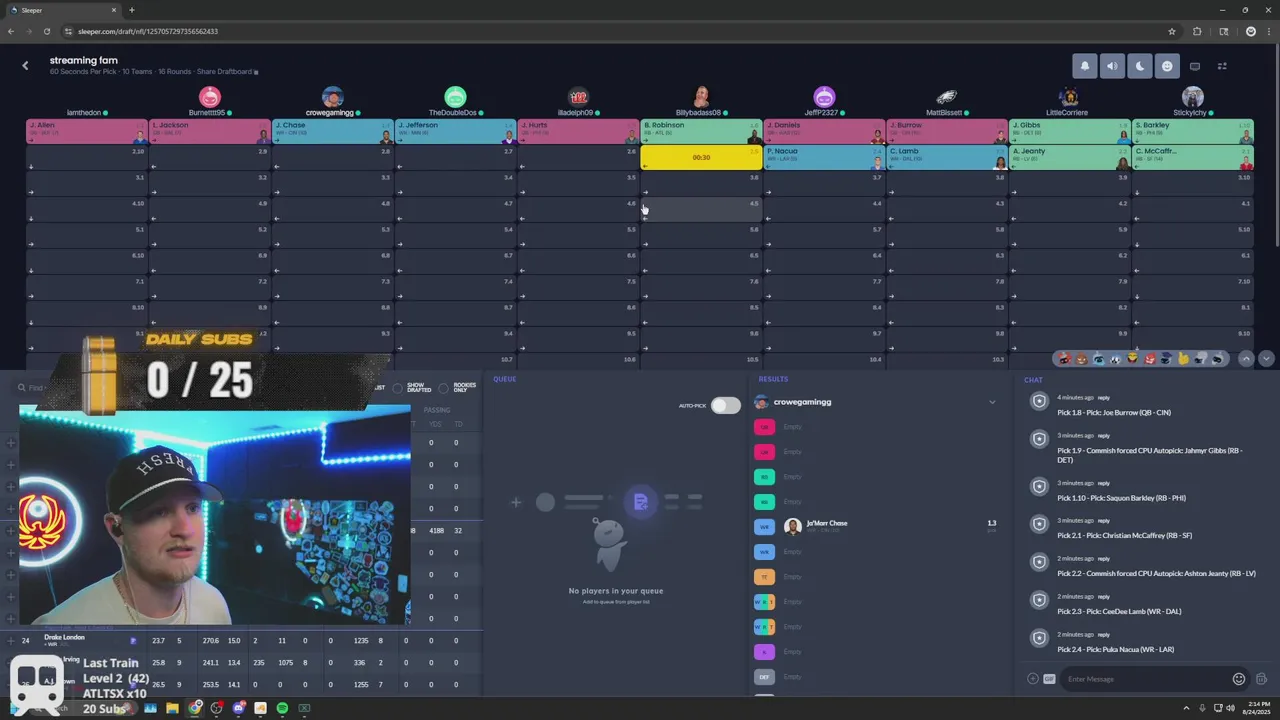Screen dimensions: 1280x720
Task: Open browser extensions puzzle icon
Action: tap(1197, 31)
